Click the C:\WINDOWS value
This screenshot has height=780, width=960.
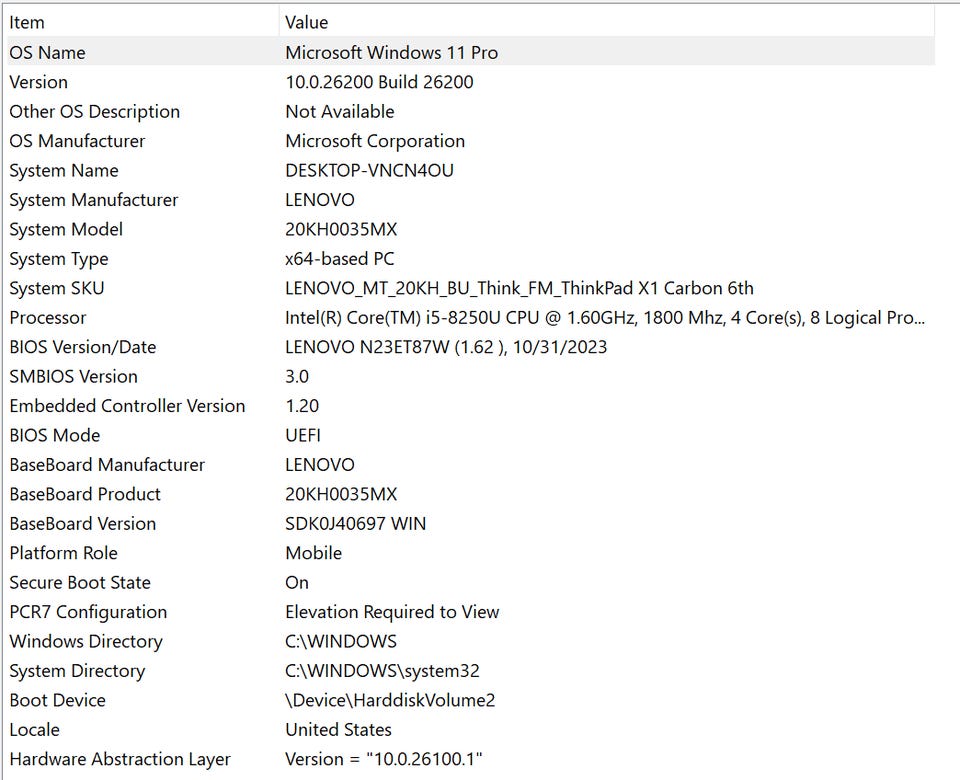[x=341, y=641]
